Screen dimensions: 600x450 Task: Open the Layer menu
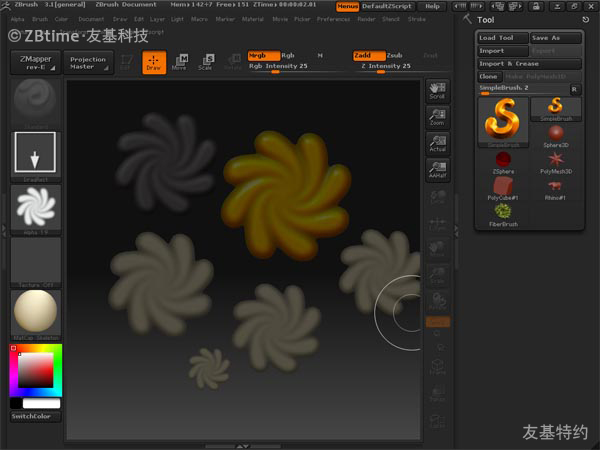pyautogui.click(x=157, y=19)
